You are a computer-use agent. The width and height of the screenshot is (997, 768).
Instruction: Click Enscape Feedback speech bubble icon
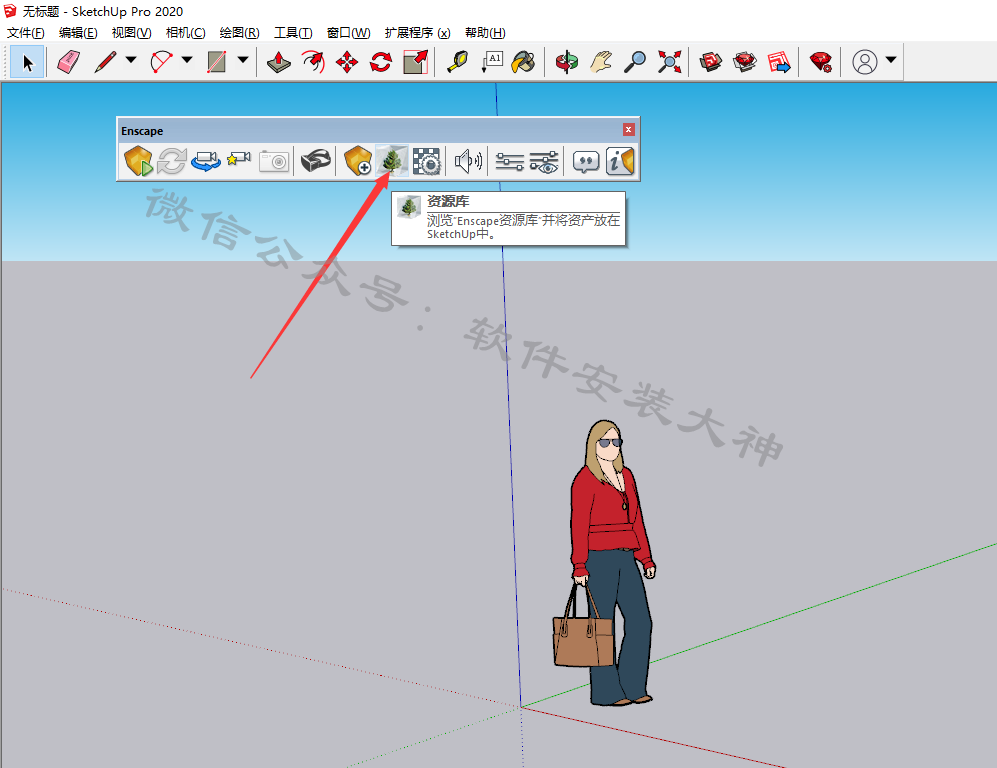(586, 161)
